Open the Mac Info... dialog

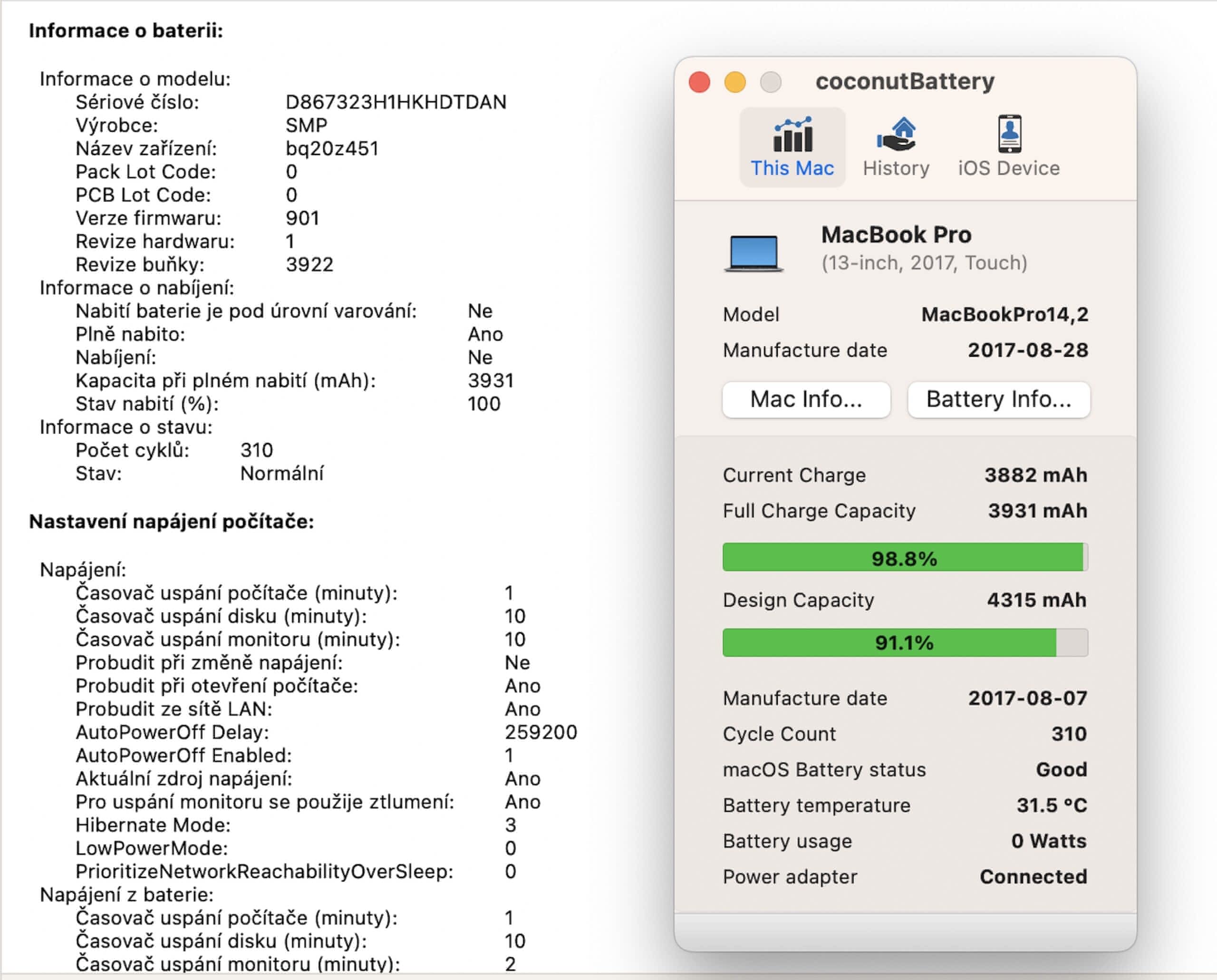tap(806, 400)
